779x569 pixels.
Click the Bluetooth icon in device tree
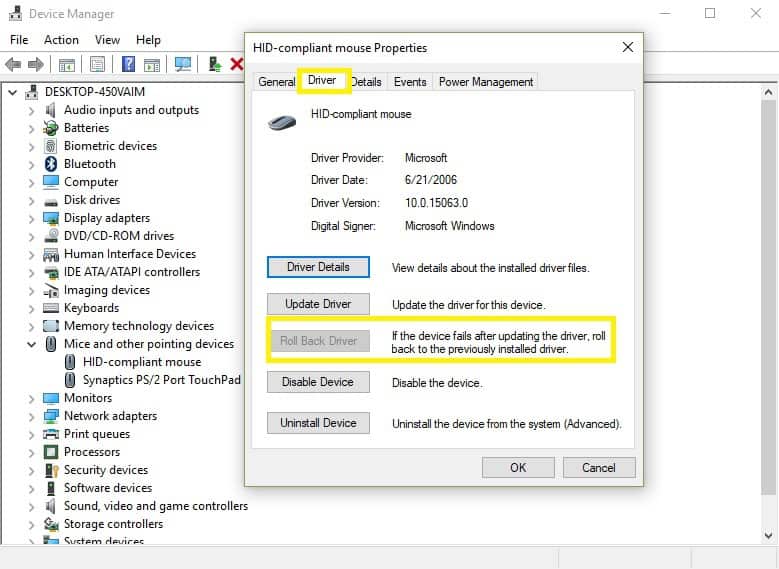(x=51, y=164)
